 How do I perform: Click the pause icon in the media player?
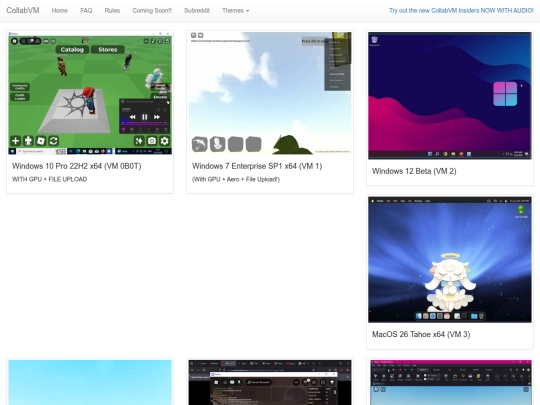pyautogui.click(x=145, y=117)
